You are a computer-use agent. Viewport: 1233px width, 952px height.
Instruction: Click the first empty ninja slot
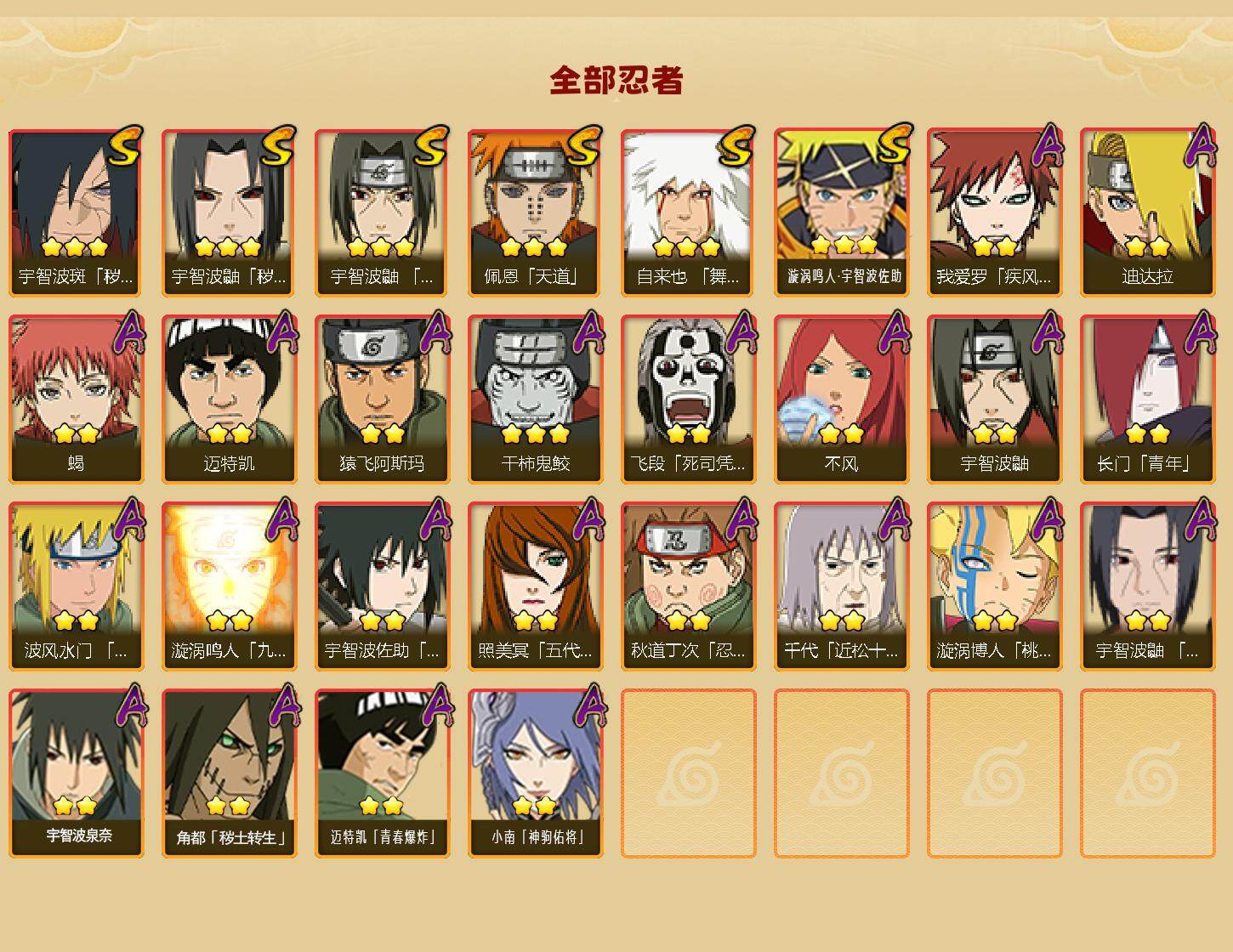(688, 773)
